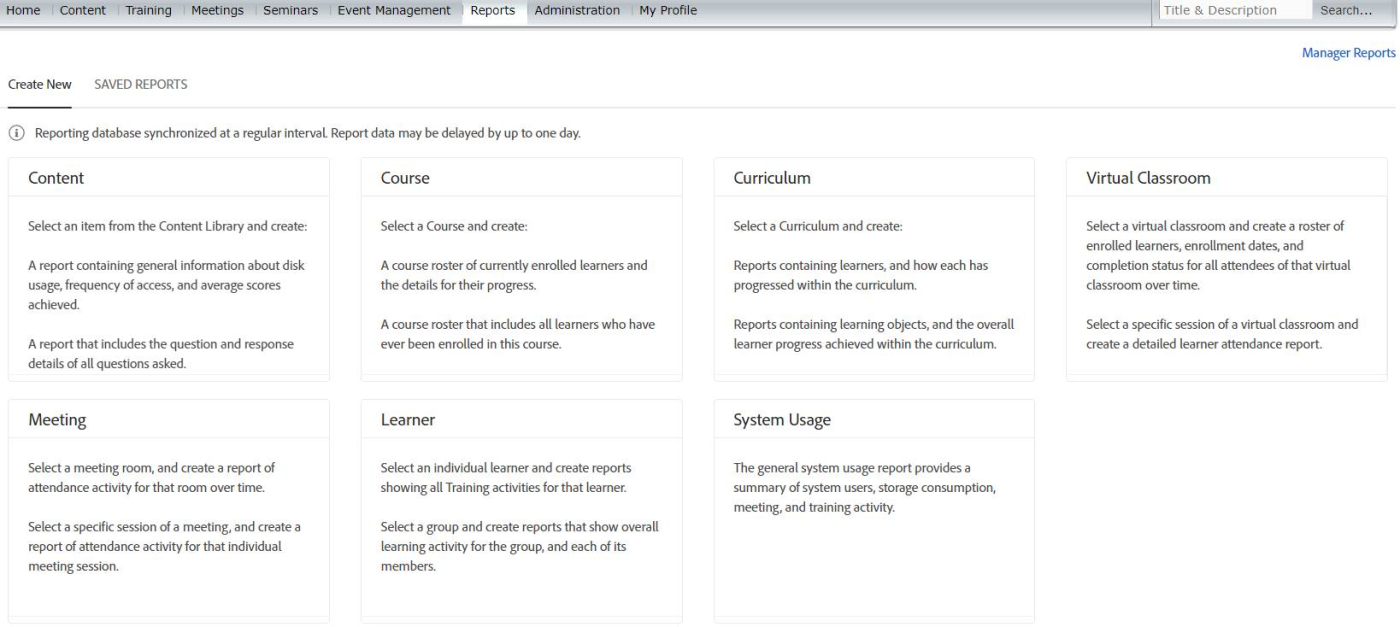The height and width of the screenshot is (627, 1400).
Task: Focus the Search... box in the top bar
Action: tap(1345, 11)
